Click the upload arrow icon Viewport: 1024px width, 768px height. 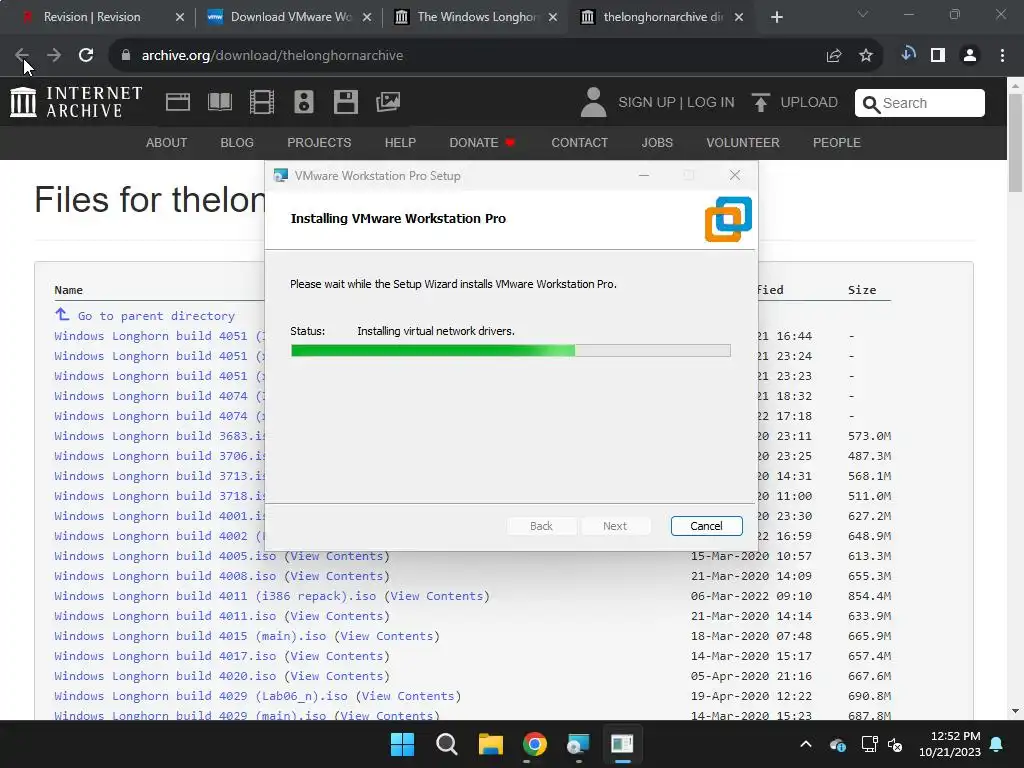[760, 103]
